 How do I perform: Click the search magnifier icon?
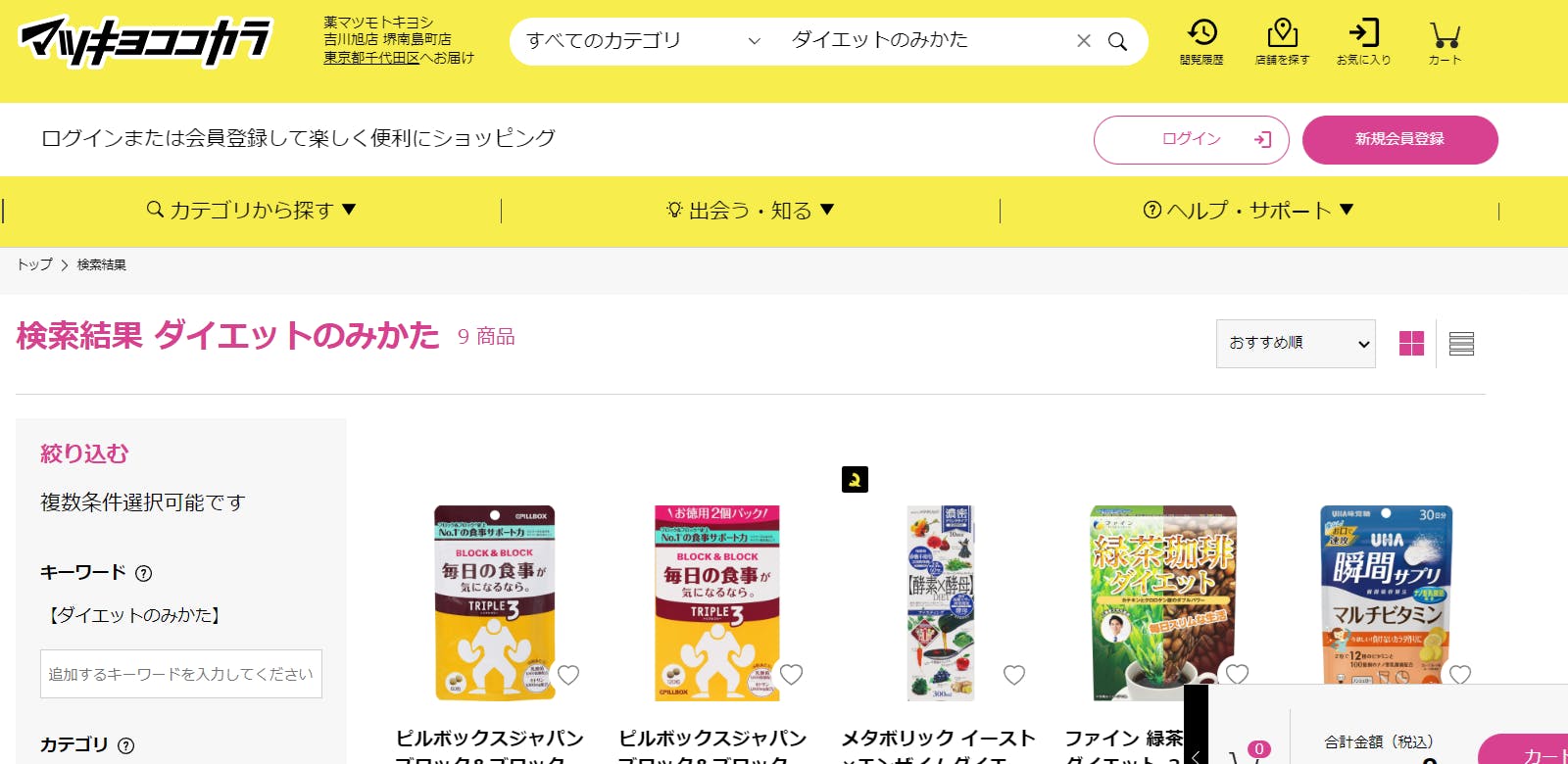1117,41
